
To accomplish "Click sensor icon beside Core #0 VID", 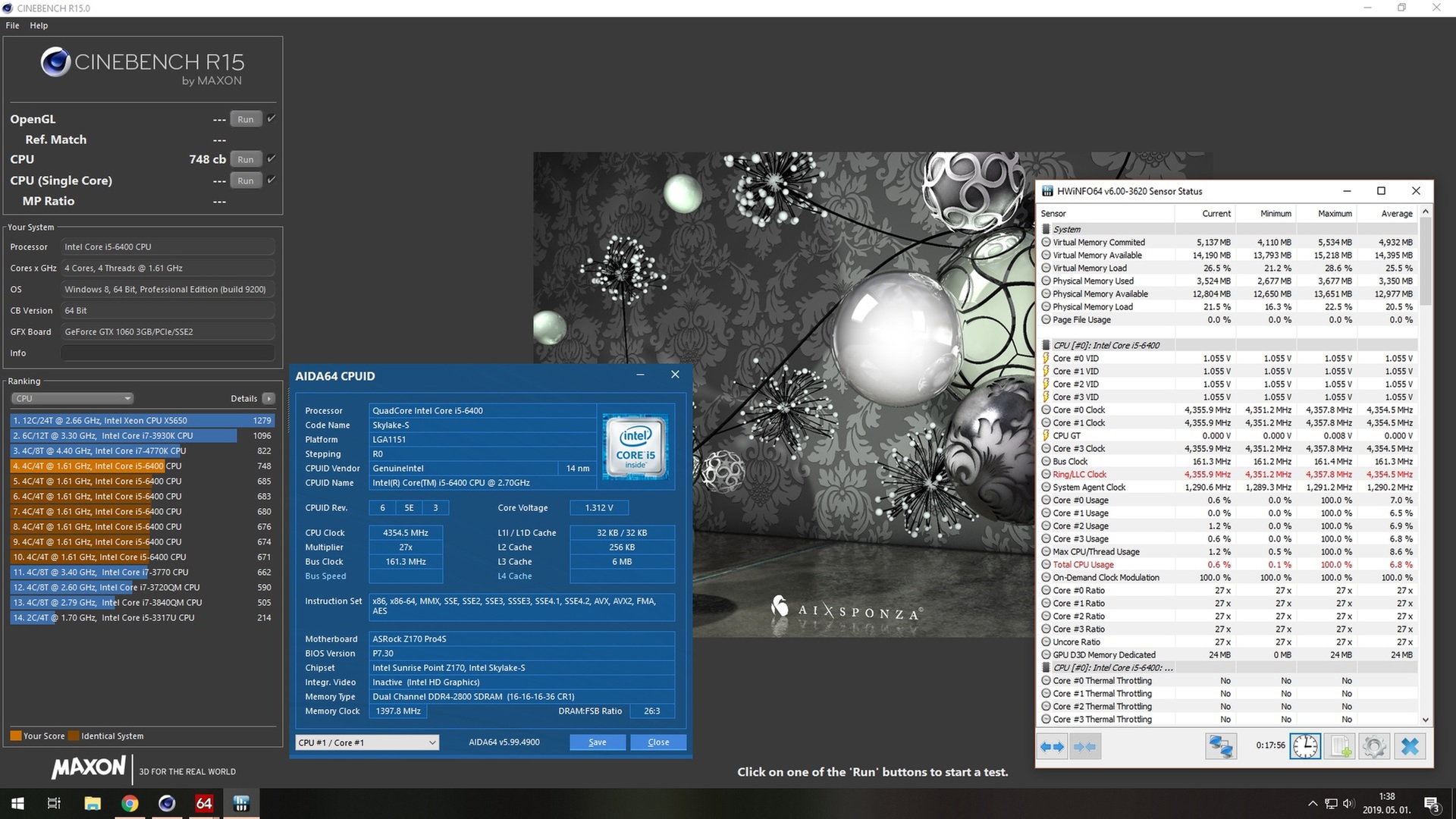I will pyautogui.click(x=1046, y=358).
